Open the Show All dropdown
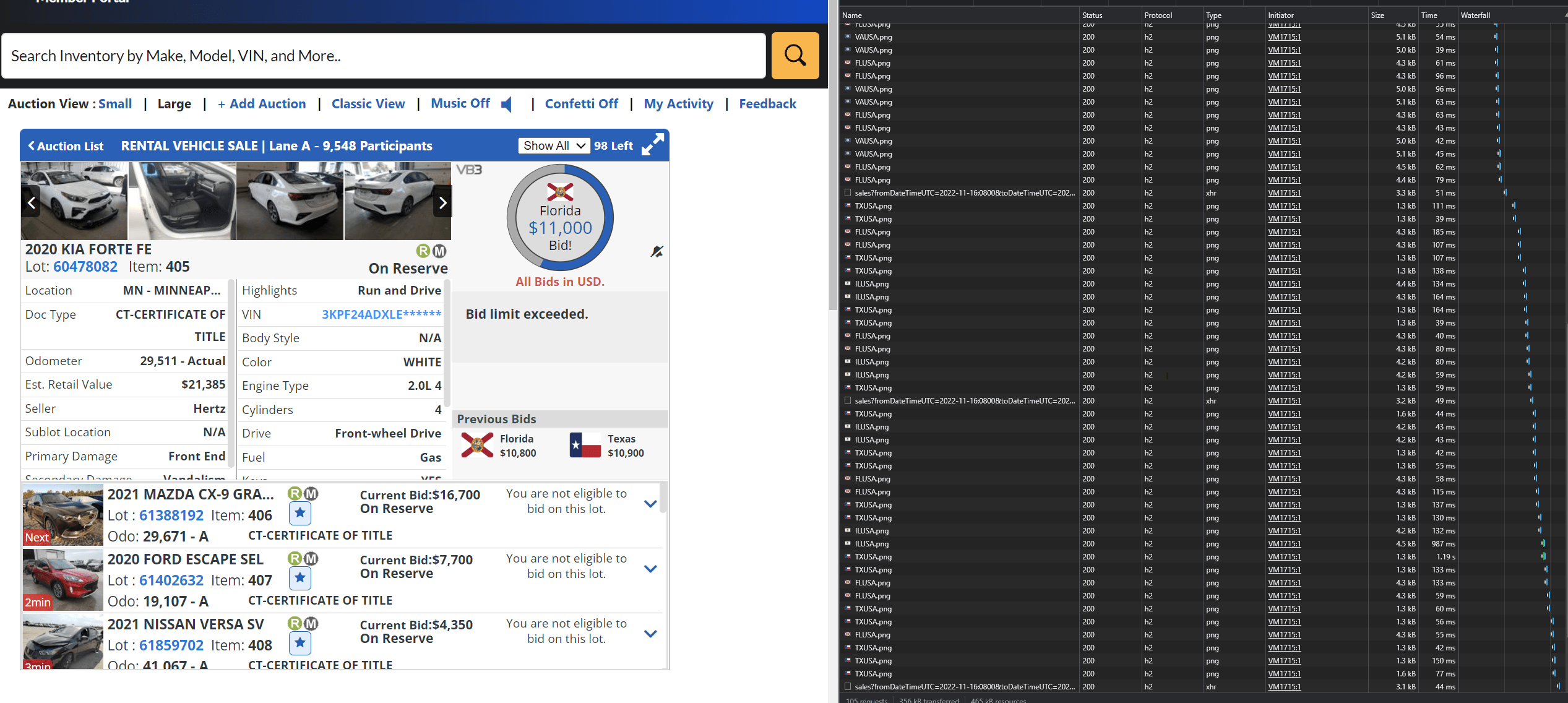1568x703 pixels. [x=553, y=145]
